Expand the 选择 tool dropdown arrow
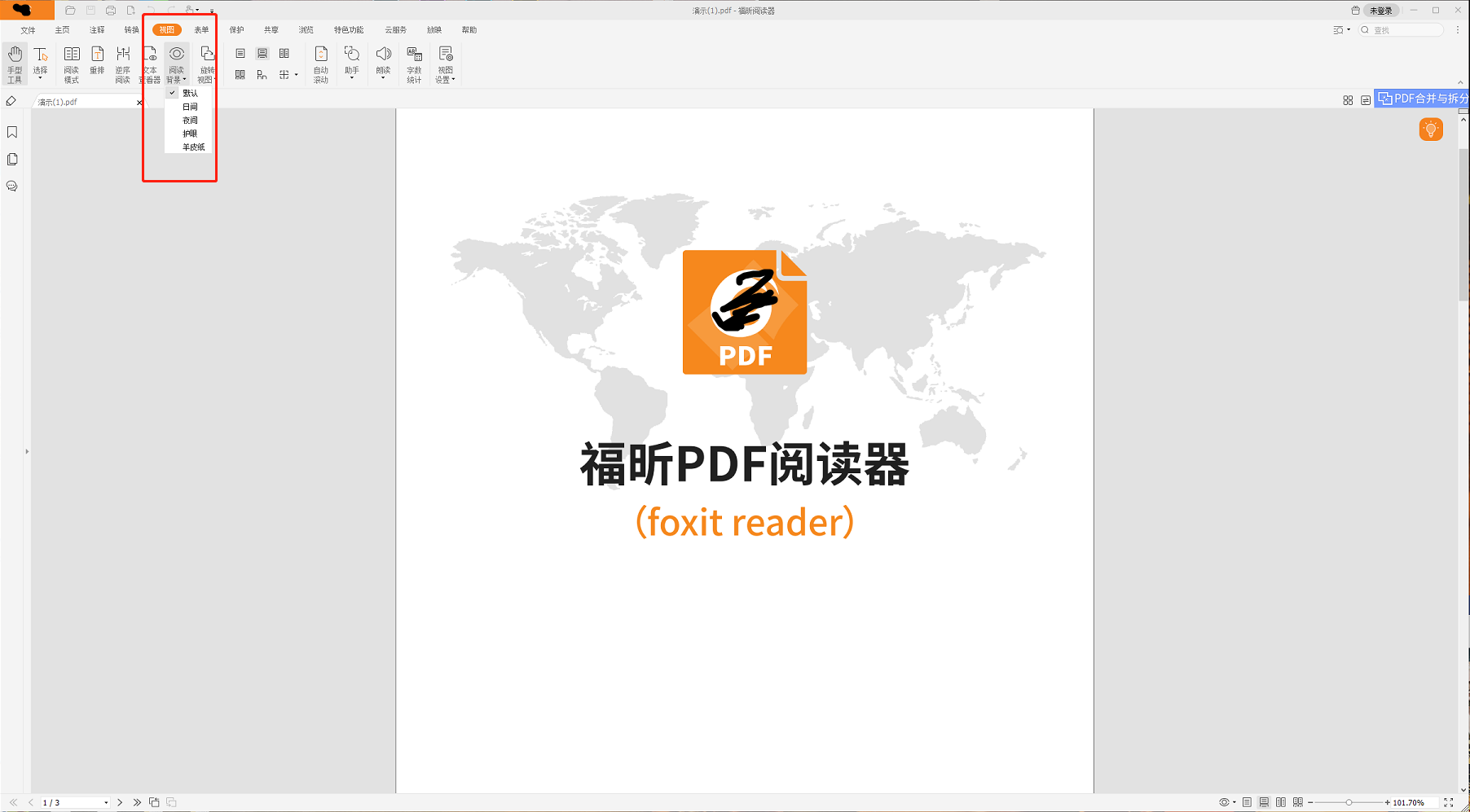1470x812 pixels. (40, 78)
